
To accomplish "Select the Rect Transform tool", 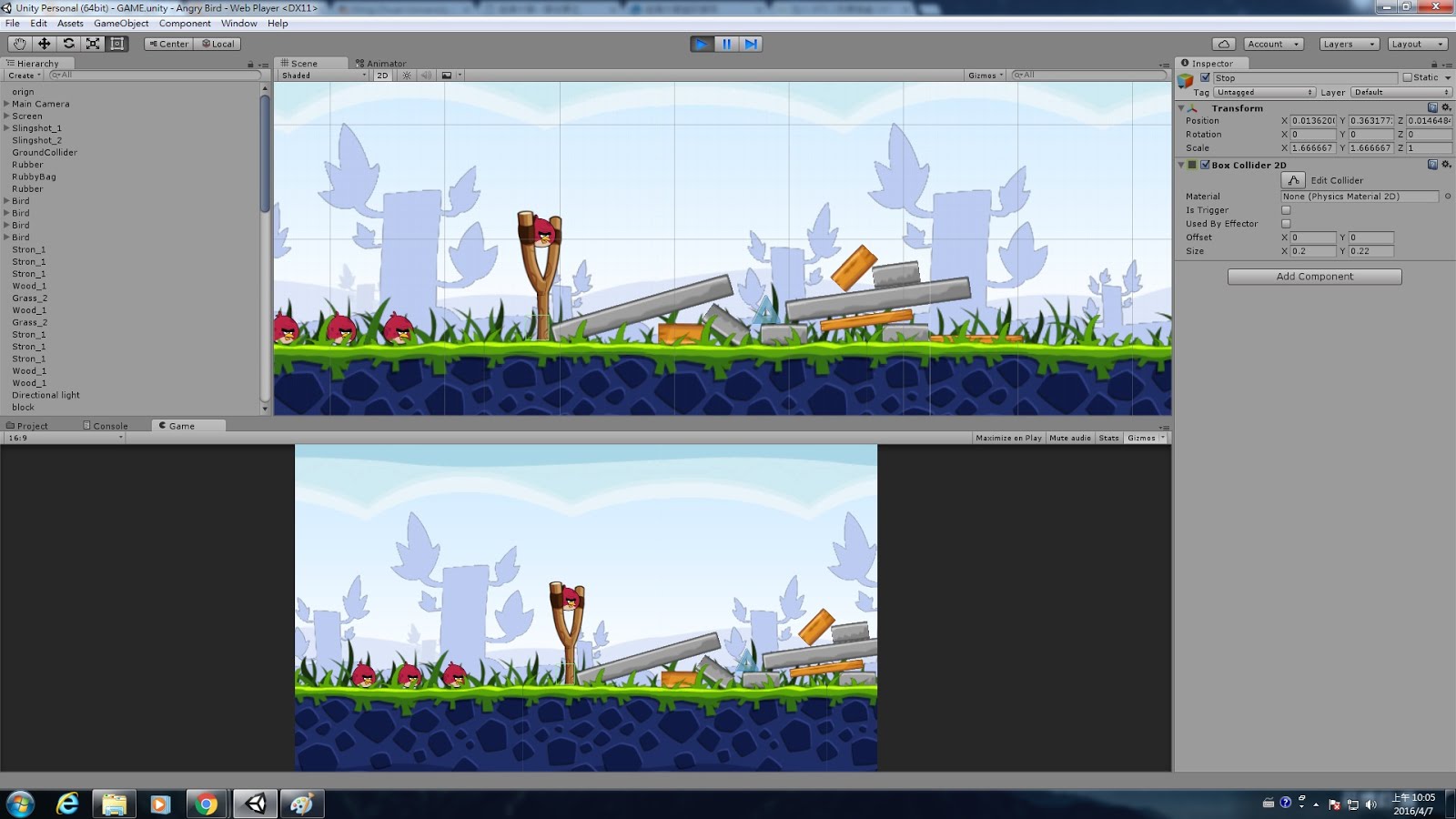I will click(x=117, y=44).
